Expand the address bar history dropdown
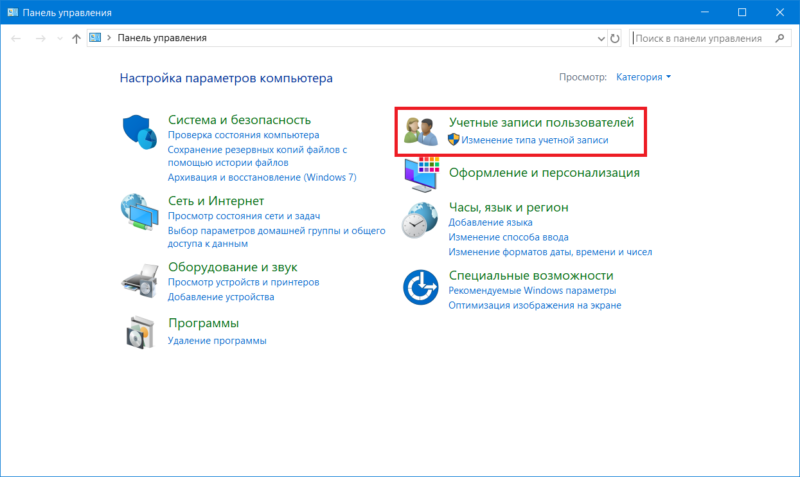 pos(601,39)
